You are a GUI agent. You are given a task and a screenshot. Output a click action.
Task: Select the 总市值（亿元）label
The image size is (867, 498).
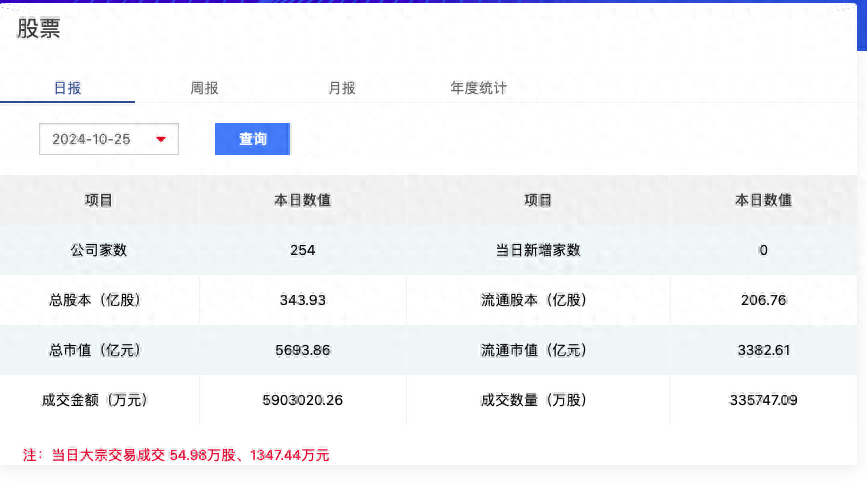[x=95, y=350]
